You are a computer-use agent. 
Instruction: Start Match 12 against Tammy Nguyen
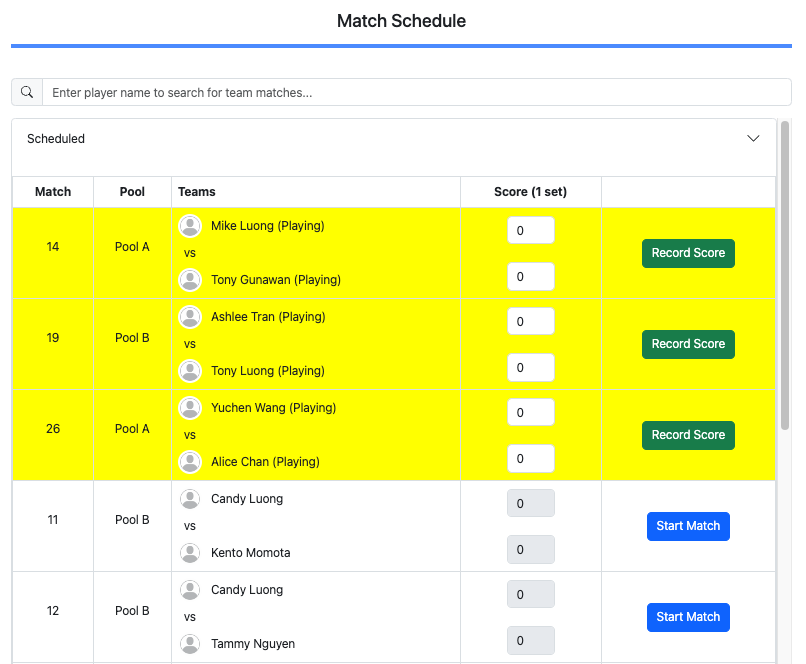pyautogui.click(x=688, y=617)
